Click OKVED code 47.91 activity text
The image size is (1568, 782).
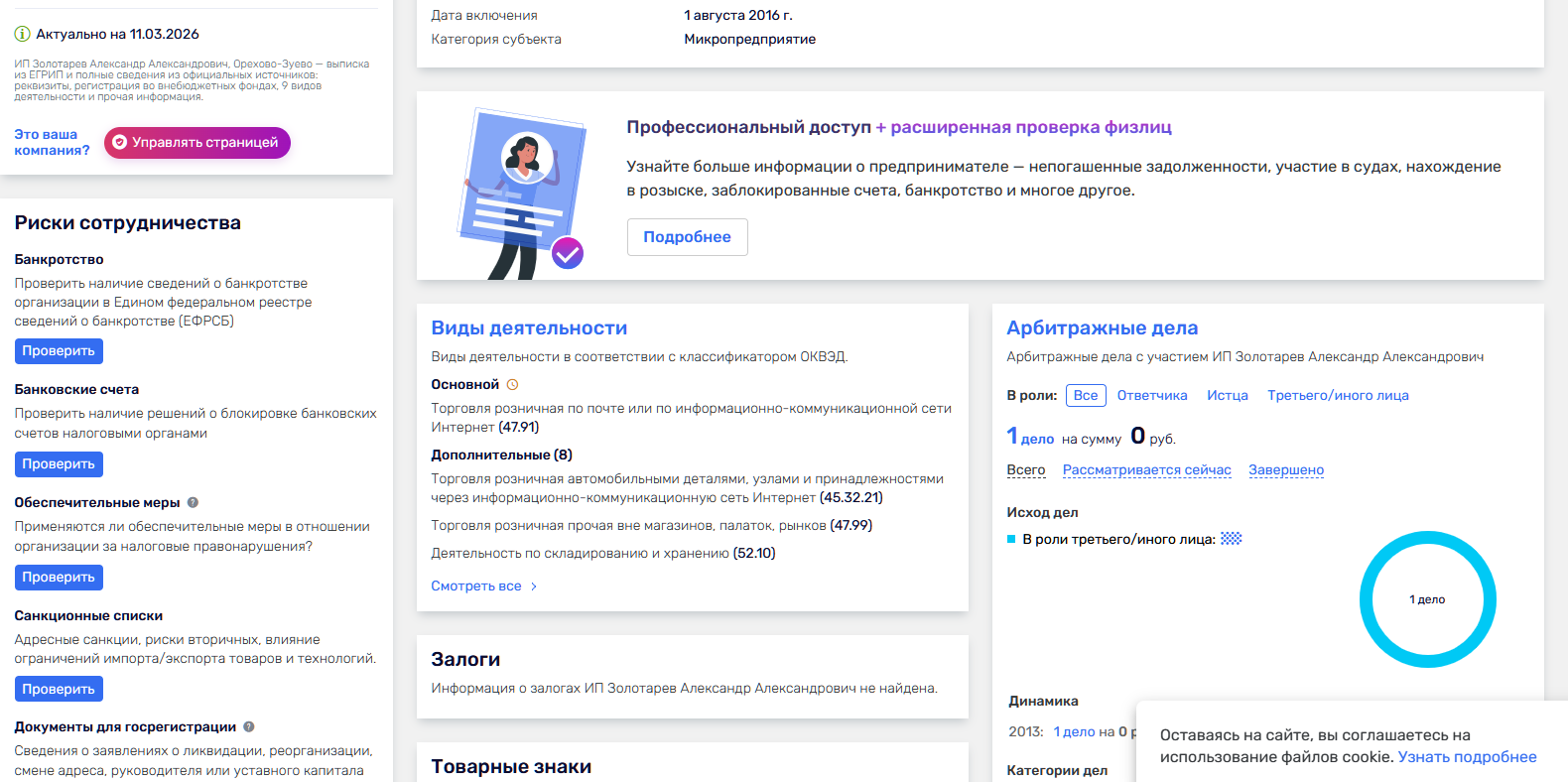click(691, 418)
